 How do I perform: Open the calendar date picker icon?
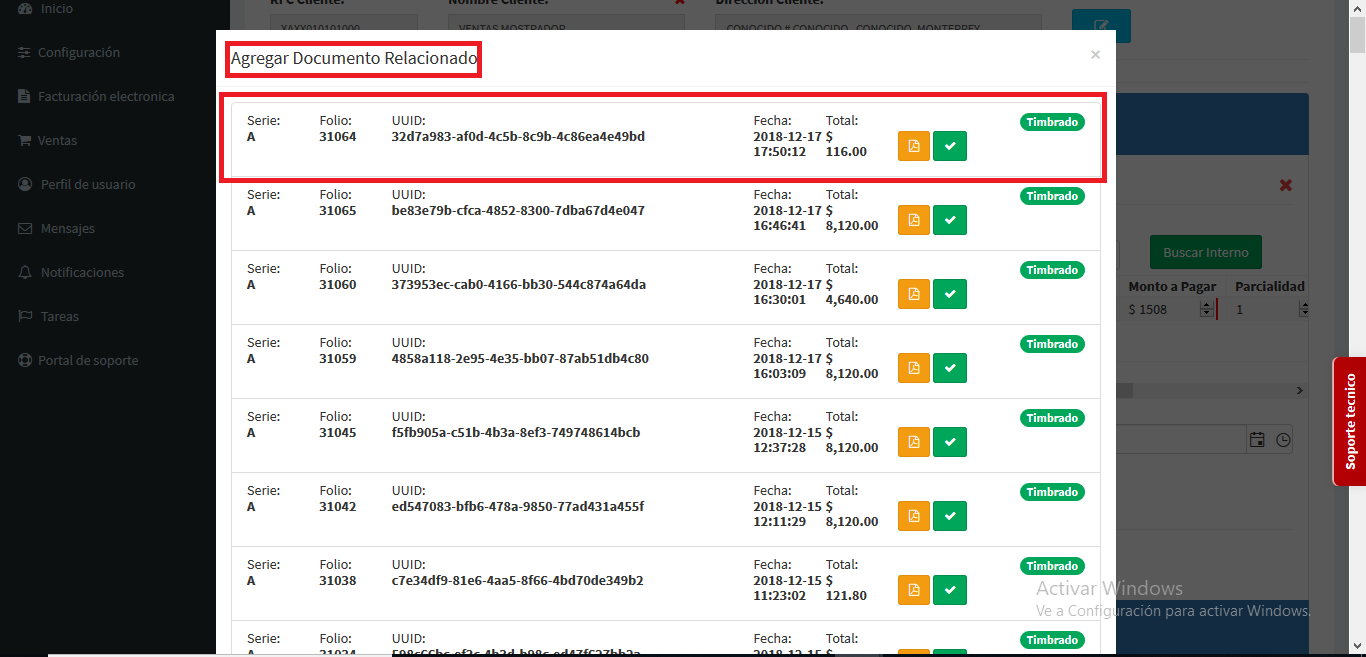pyautogui.click(x=1257, y=439)
